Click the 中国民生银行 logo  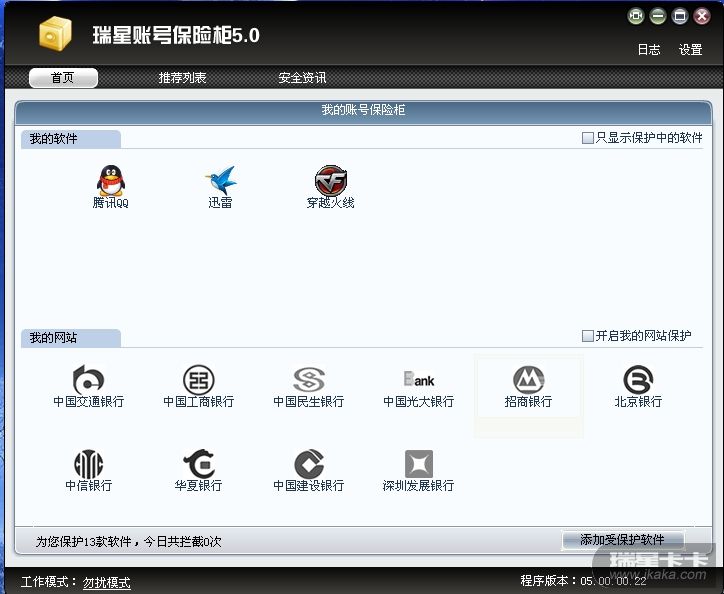tap(309, 380)
